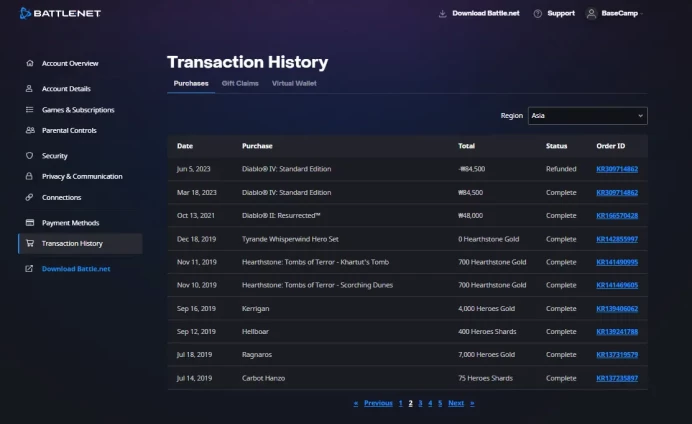Screen dimensions: 692x424
Task: Click the Diablo II: Resurrected purchase name
Action: (x=281, y=216)
